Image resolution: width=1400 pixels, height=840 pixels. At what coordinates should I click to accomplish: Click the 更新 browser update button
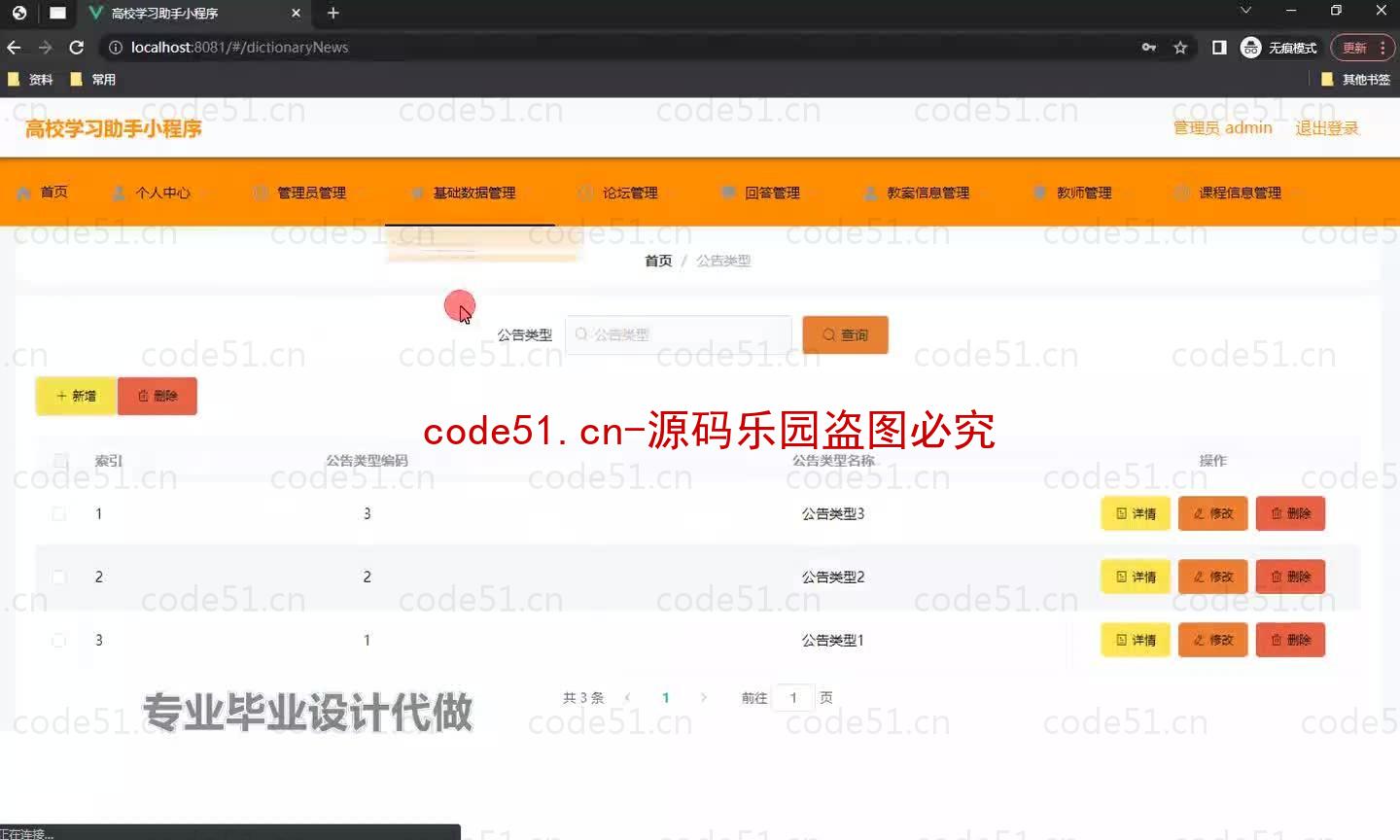pyautogui.click(x=1354, y=47)
